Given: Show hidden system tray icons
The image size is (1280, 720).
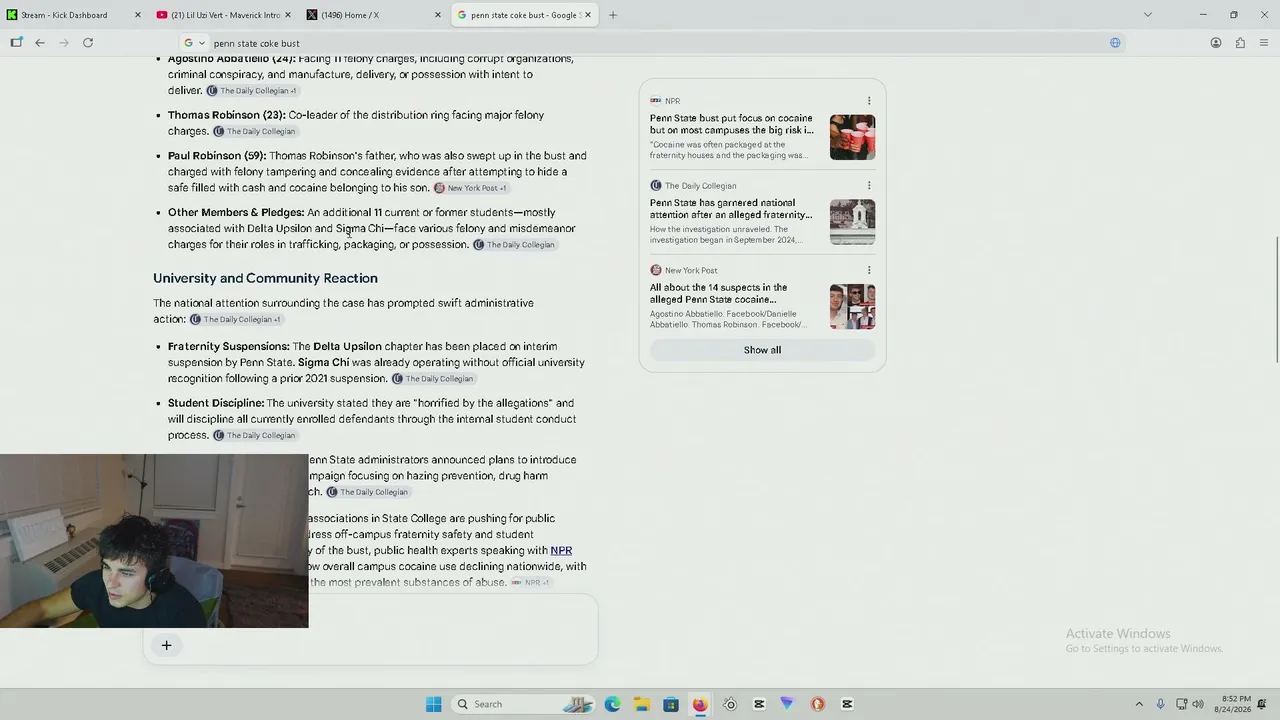Looking at the screenshot, I should pos(1139,704).
